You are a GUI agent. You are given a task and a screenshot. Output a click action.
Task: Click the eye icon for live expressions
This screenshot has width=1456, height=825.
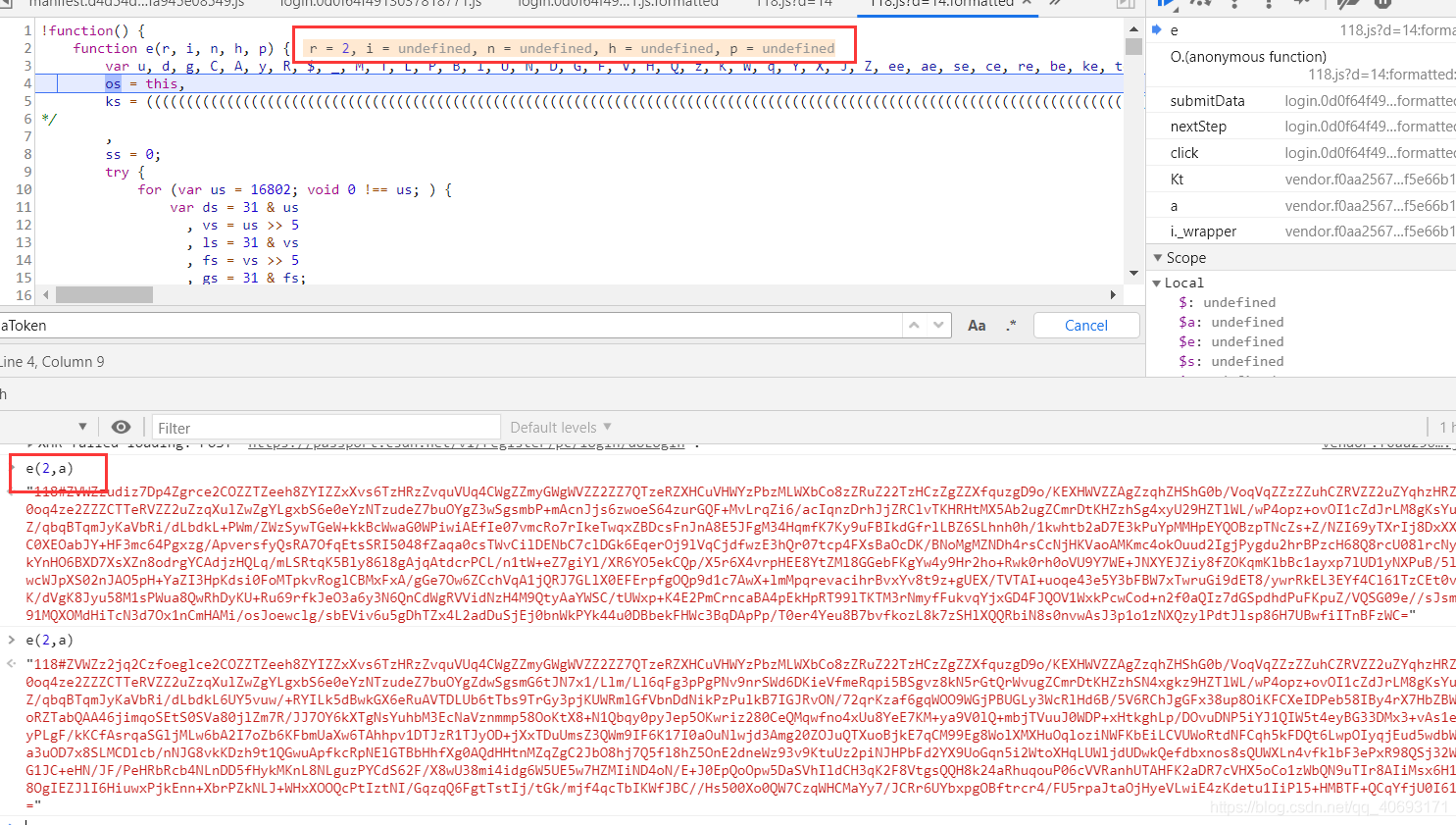coord(121,427)
